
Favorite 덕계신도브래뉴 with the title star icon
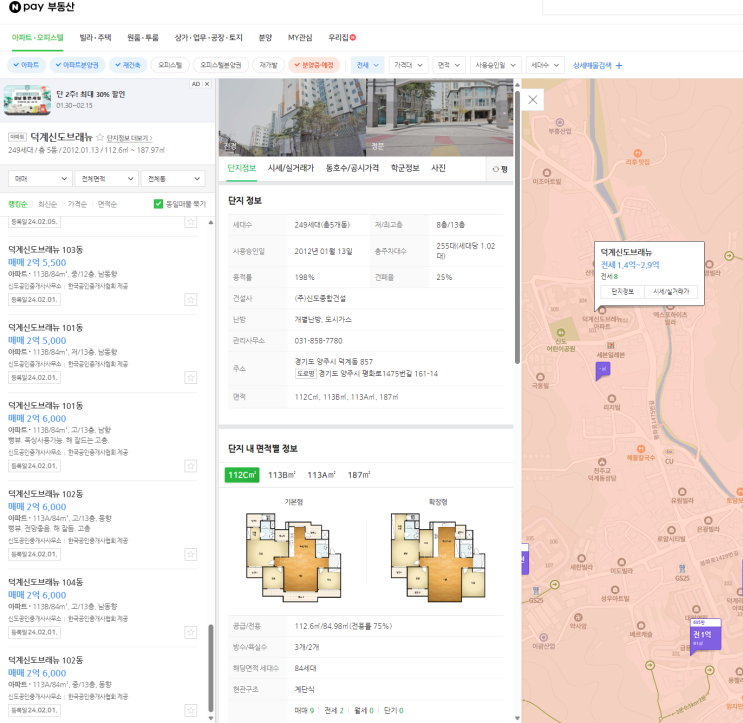tap(99, 137)
